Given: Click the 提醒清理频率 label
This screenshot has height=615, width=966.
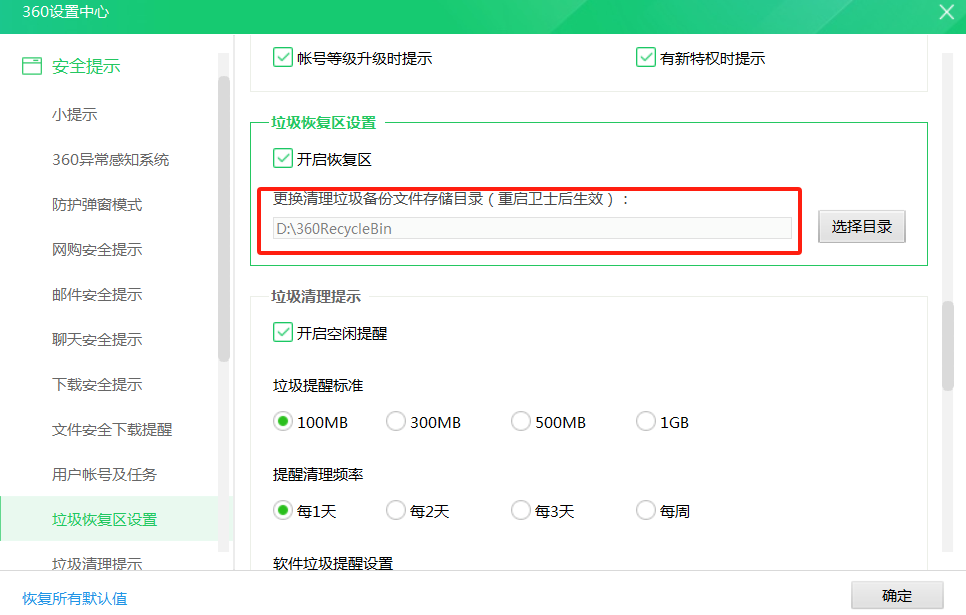Looking at the screenshot, I should point(318,474).
